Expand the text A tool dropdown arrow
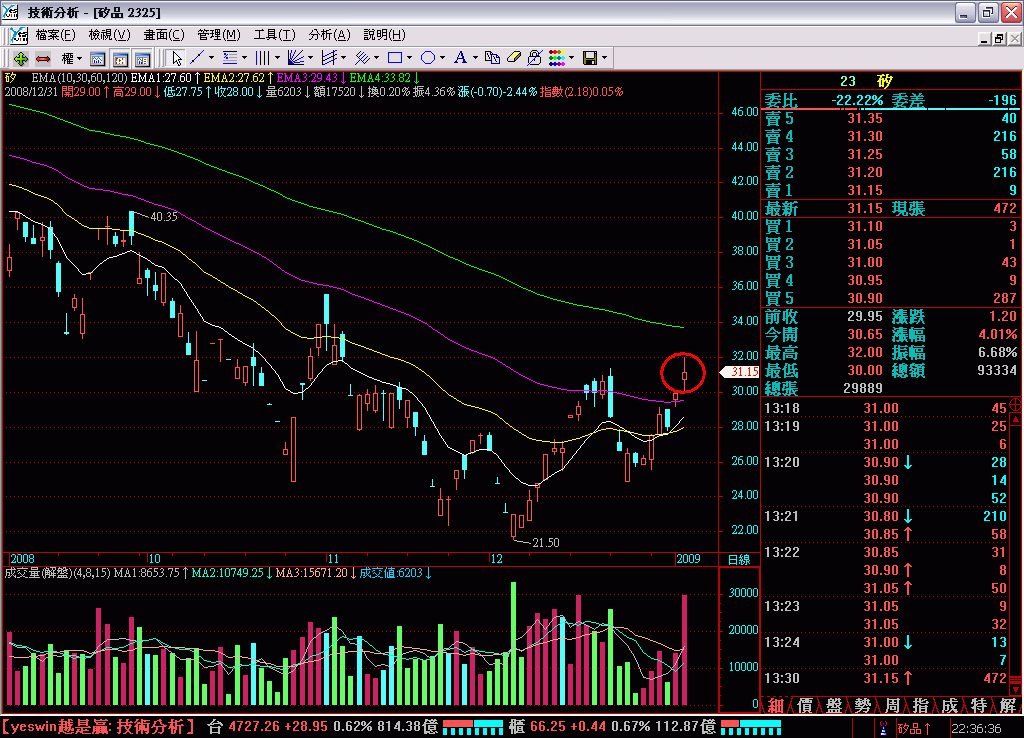Screen dimensions: 1024x738 click(475, 59)
